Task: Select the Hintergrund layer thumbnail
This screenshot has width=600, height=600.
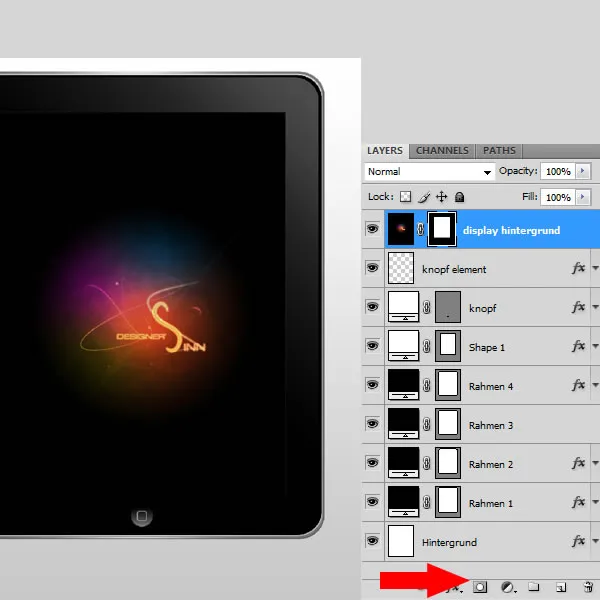Action: point(401,541)
